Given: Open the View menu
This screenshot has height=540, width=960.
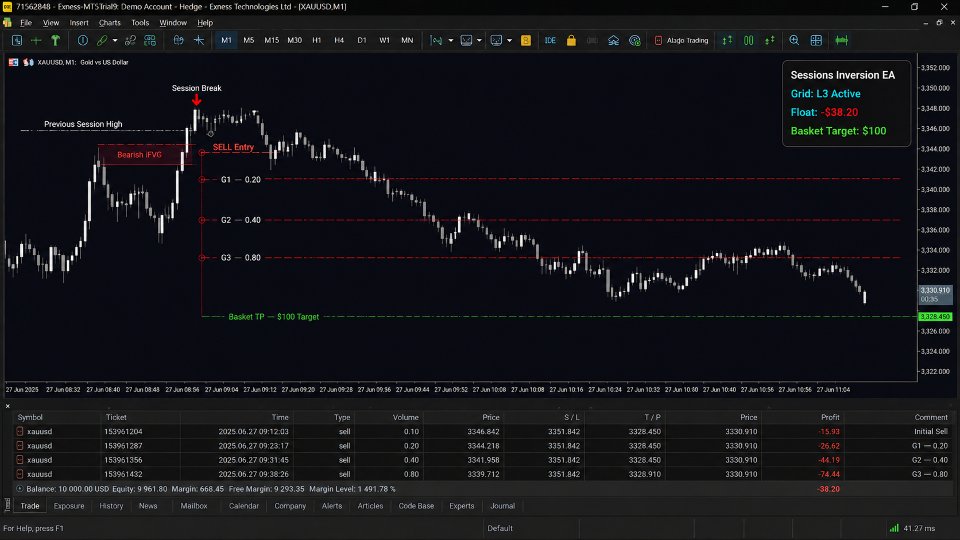Looking at the screenshot, I should click(51, 23).
